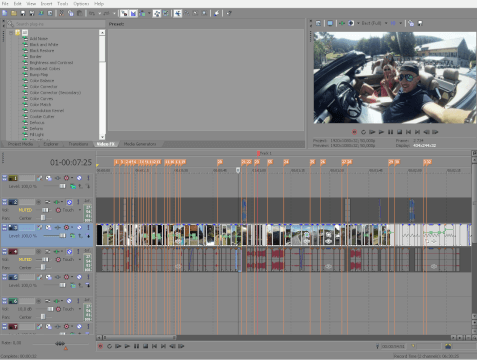Open Touch automation mode dropdown on track 2

pyautogui.click(x=80, y=210)
